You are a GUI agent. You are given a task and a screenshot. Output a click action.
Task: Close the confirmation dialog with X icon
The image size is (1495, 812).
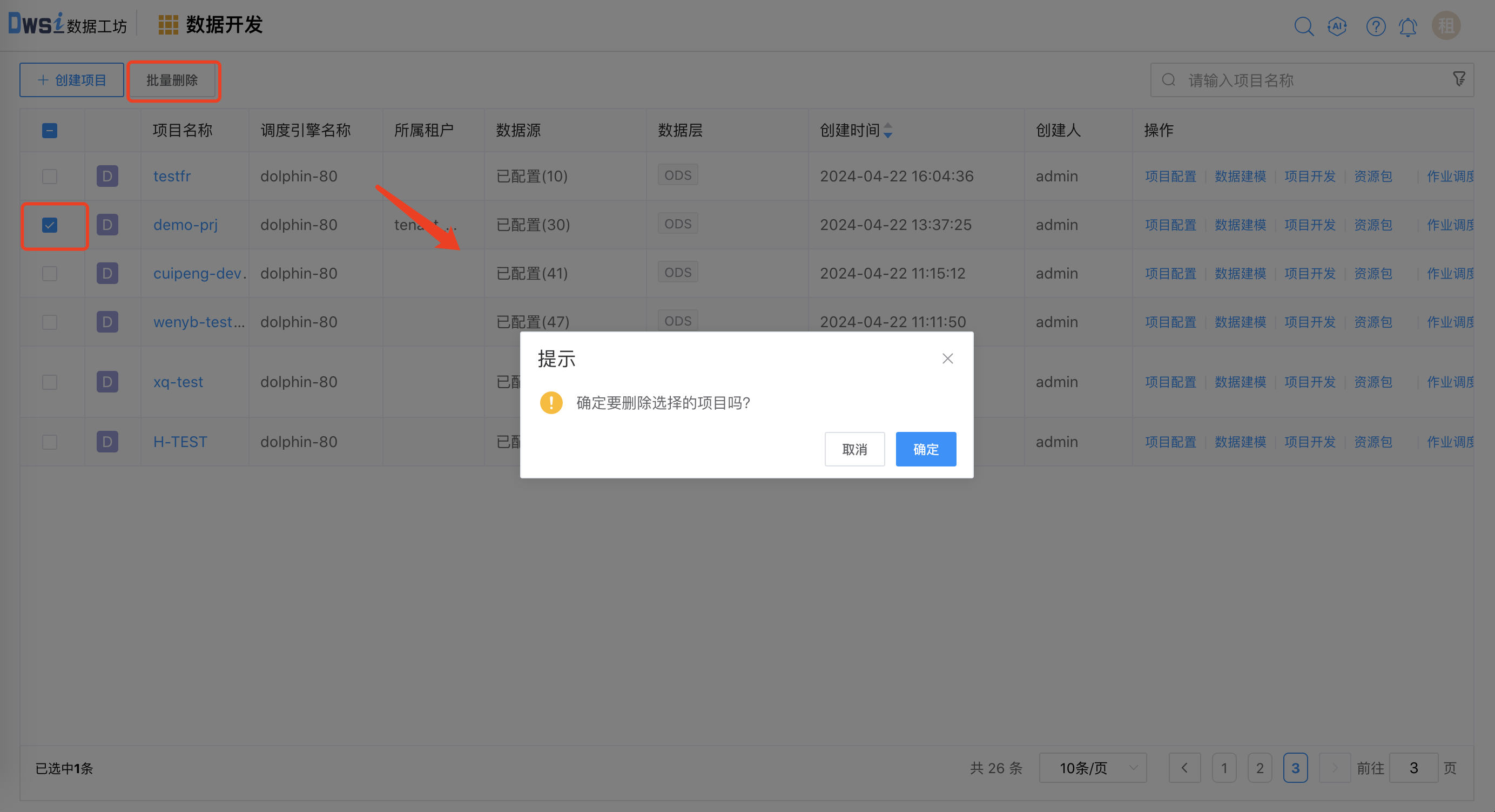[948, 358]
